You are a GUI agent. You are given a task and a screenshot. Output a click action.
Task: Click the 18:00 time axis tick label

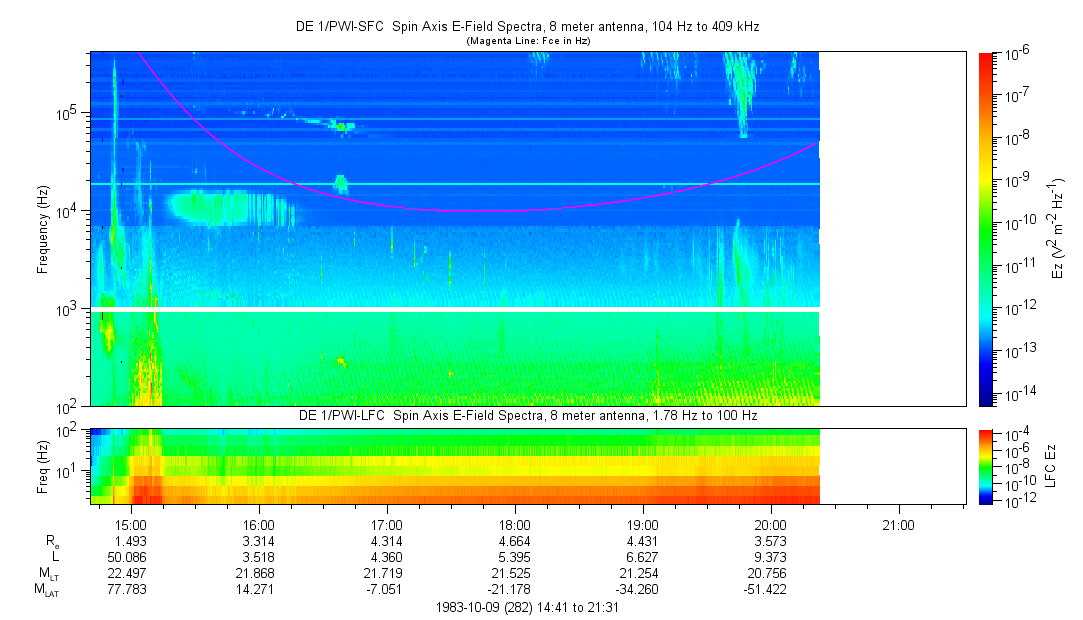point(514,524)
